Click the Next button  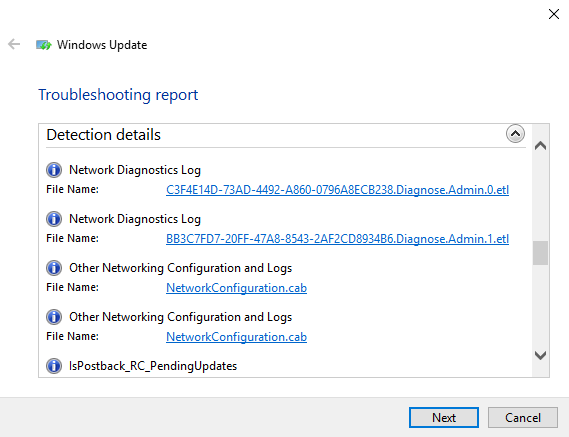point(444,417)
